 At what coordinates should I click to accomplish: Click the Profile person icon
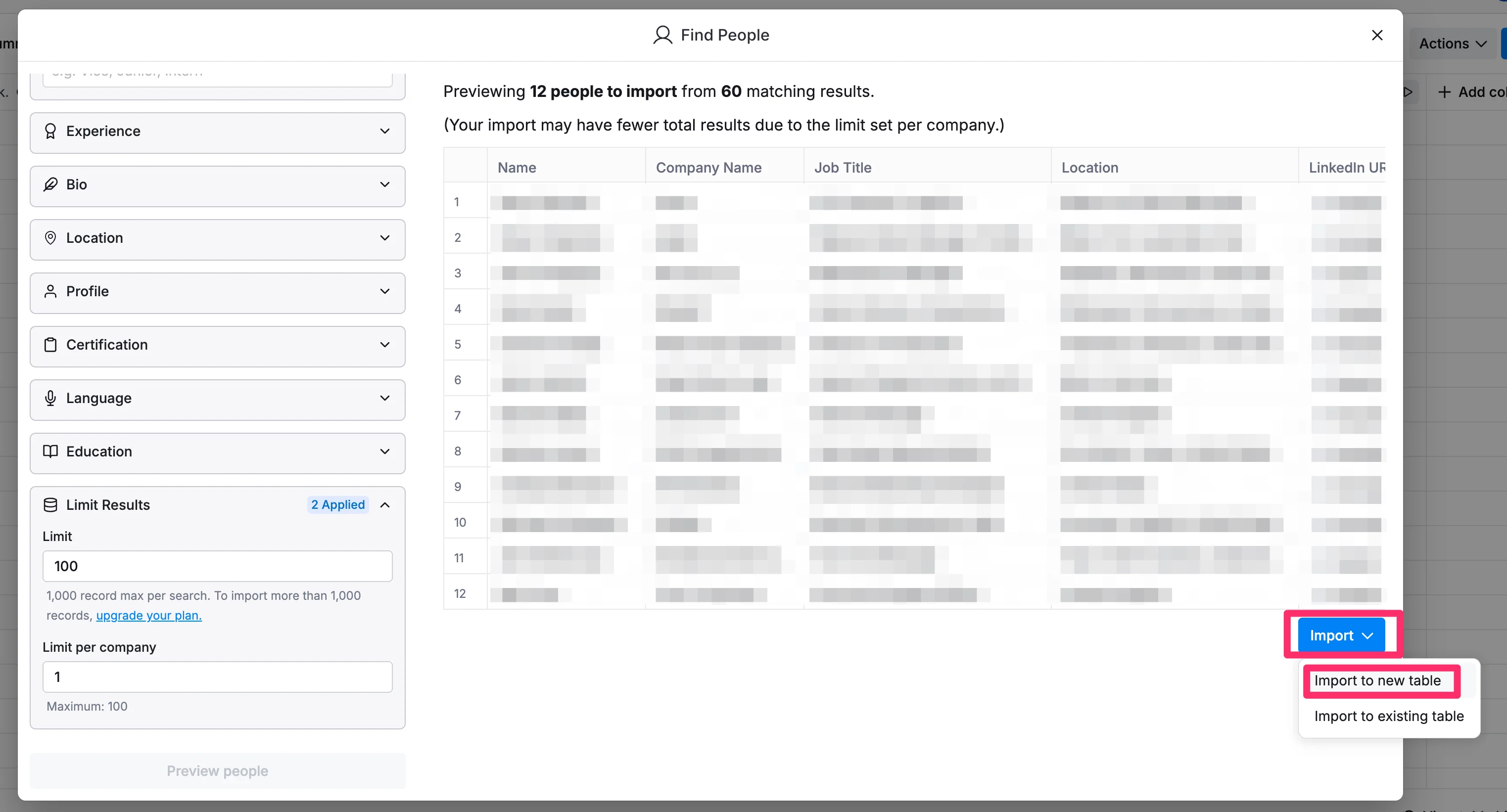[x=50, y=291]
